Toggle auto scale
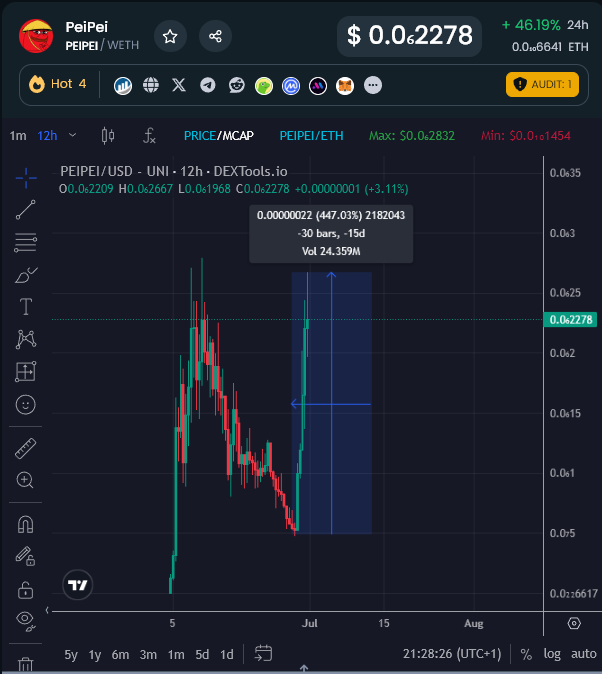 [x=584, y=654]
